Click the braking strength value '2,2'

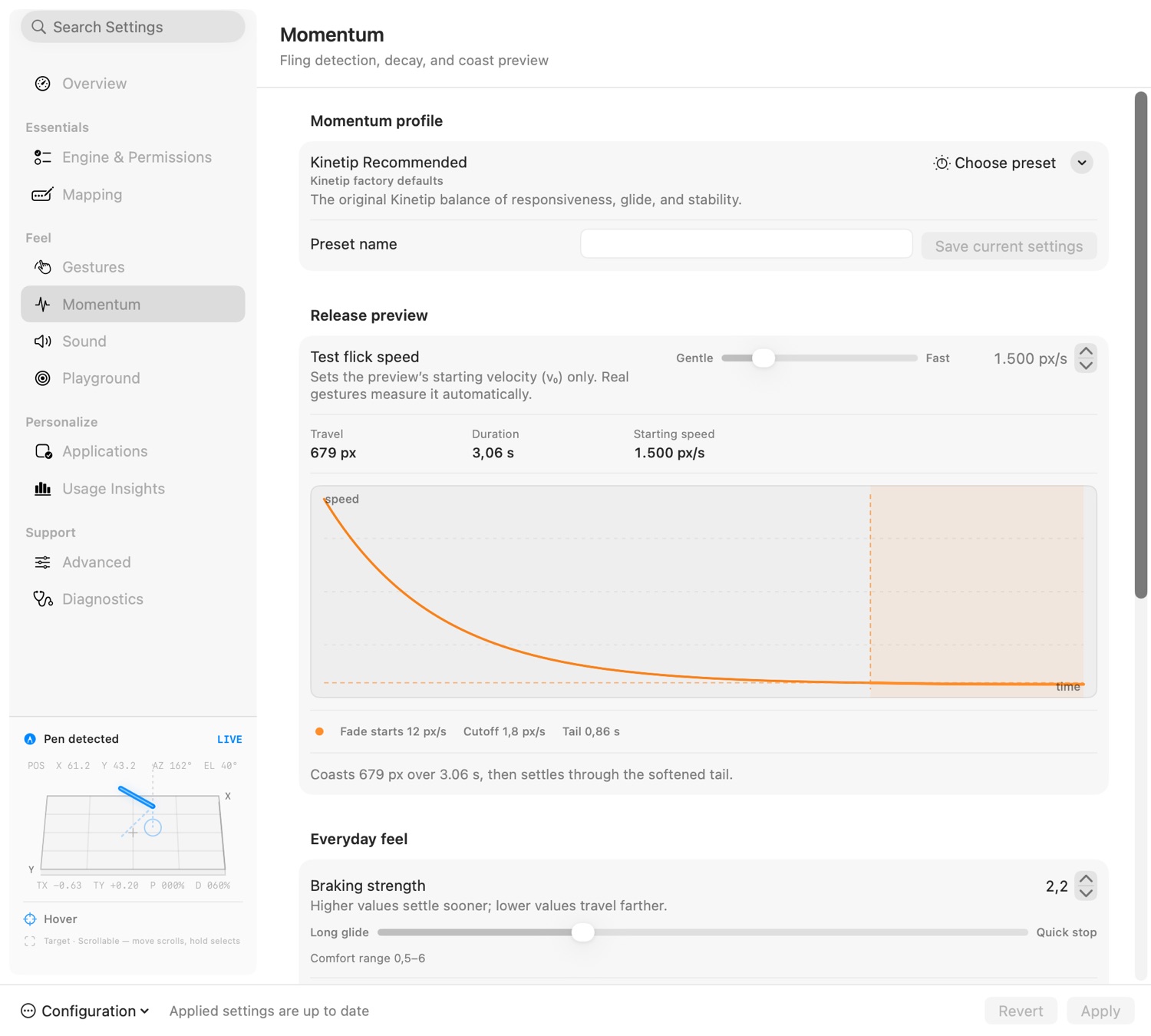[1057, 886]
